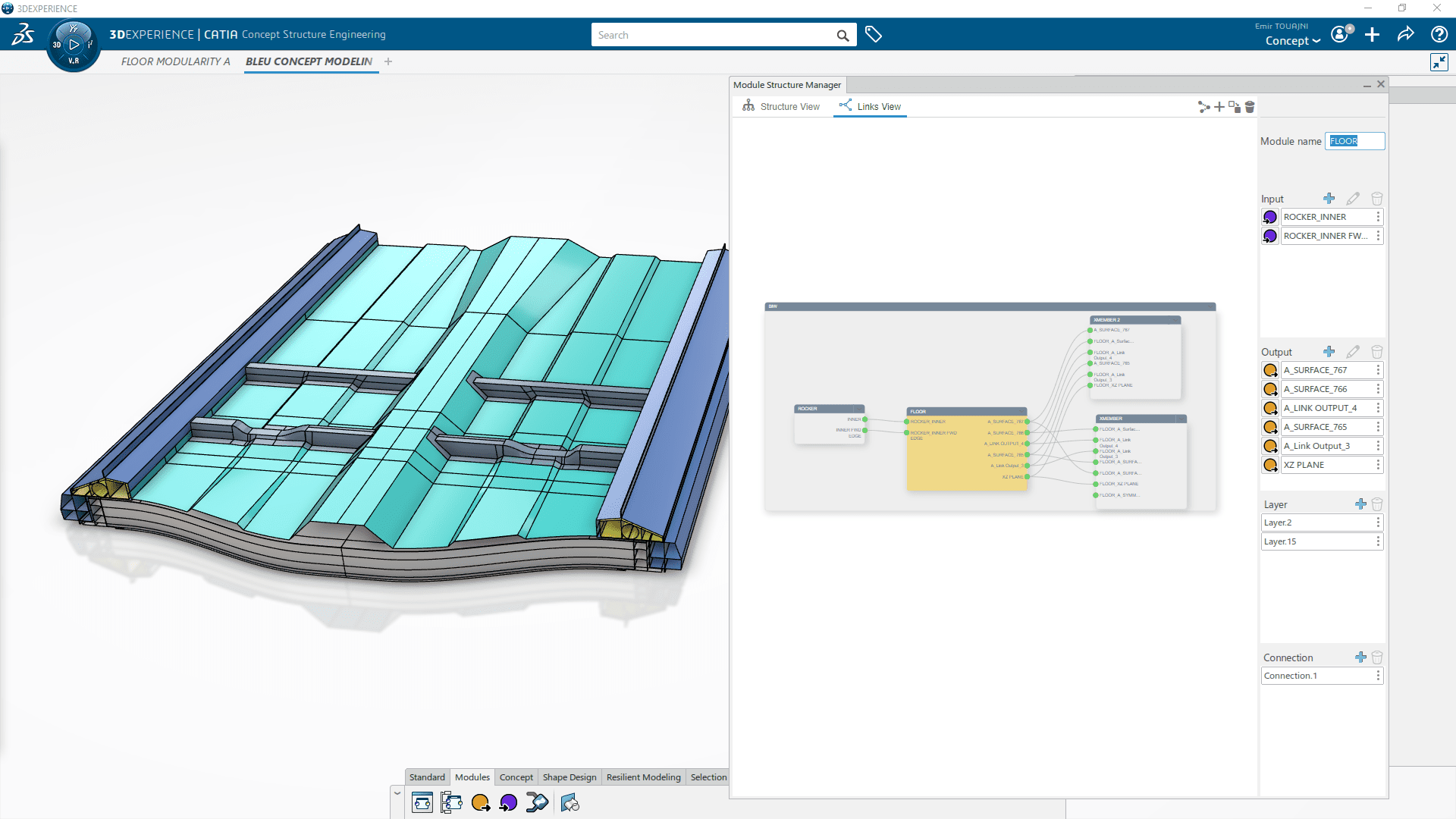Viewport: 1456px width, 819px height.
Task: Click the edit Input pencil icon
Action: point(1354,197)
